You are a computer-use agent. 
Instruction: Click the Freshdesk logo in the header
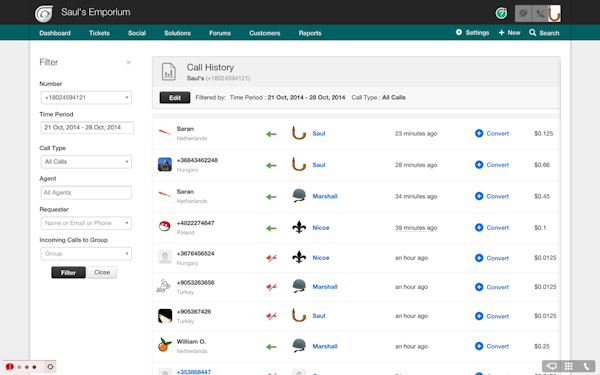click(x=44, y=14)
